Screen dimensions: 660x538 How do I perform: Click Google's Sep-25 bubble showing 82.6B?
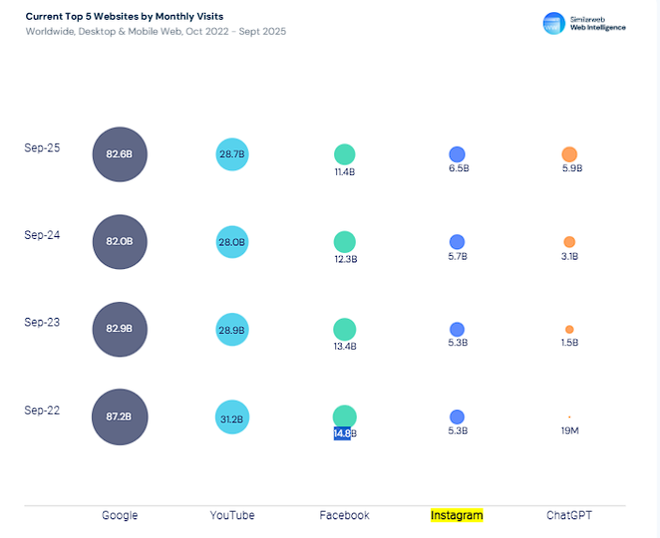click(x=120, y=154)
